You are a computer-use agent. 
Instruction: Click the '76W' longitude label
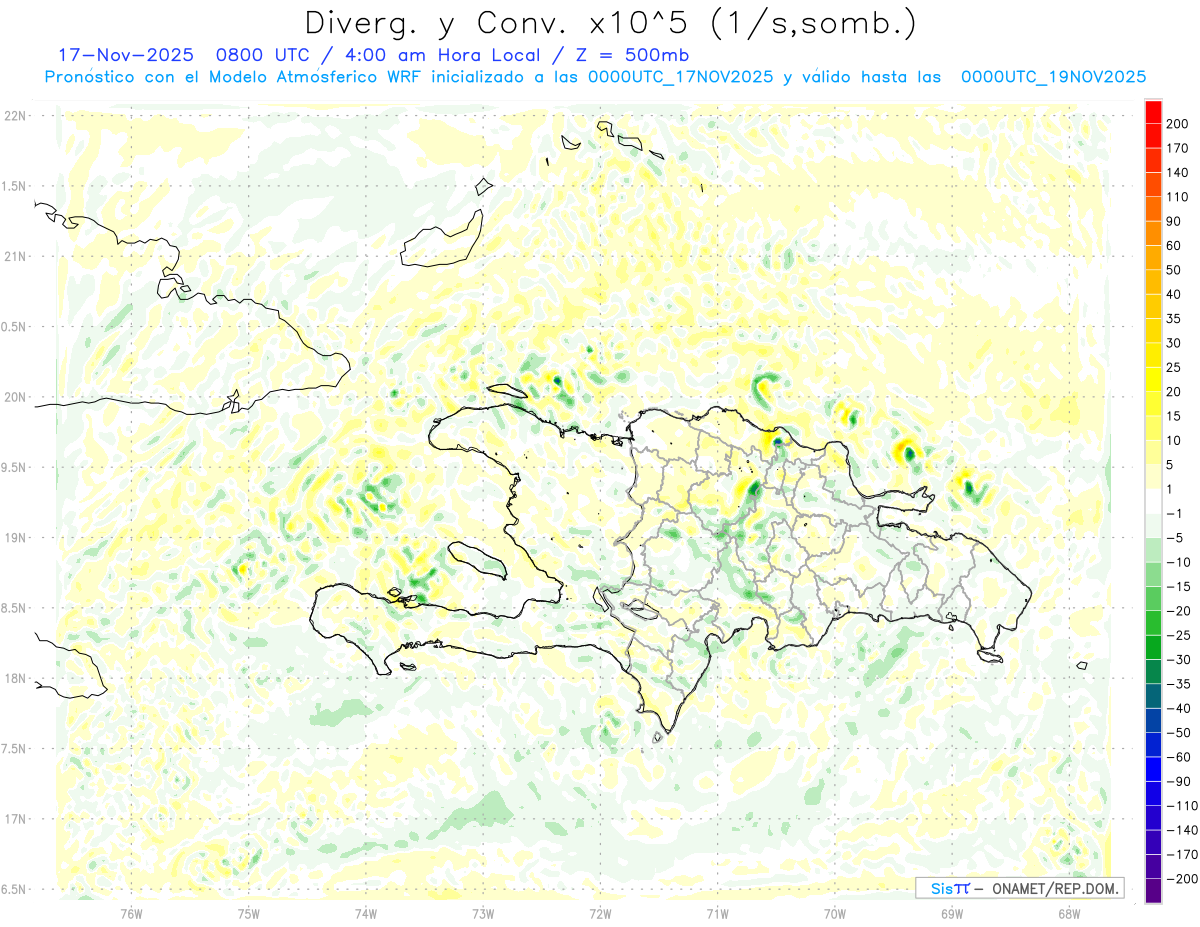[x=131, y=913]
